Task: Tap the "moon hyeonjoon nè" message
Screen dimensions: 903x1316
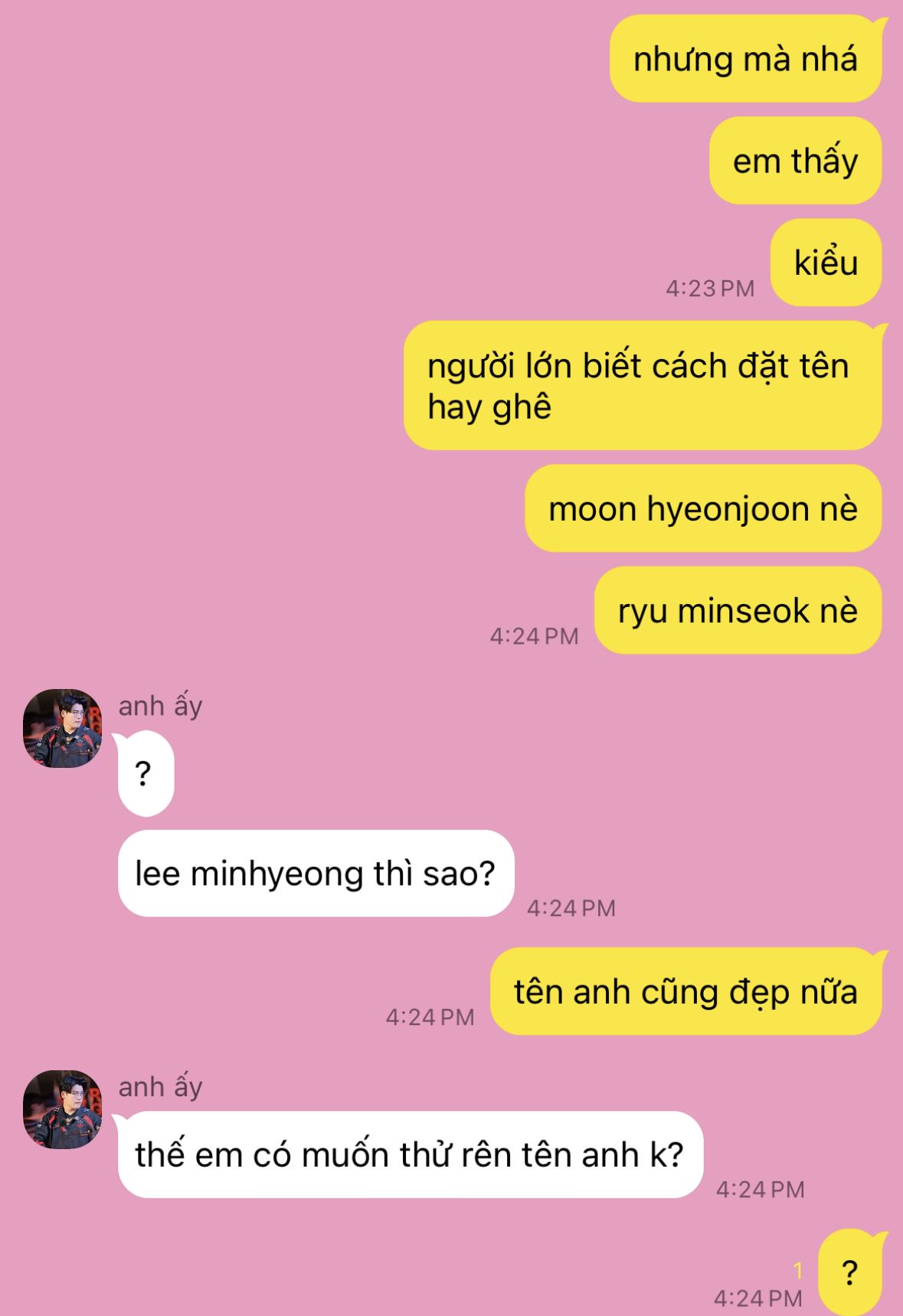Action: click(x=703, y=508)
